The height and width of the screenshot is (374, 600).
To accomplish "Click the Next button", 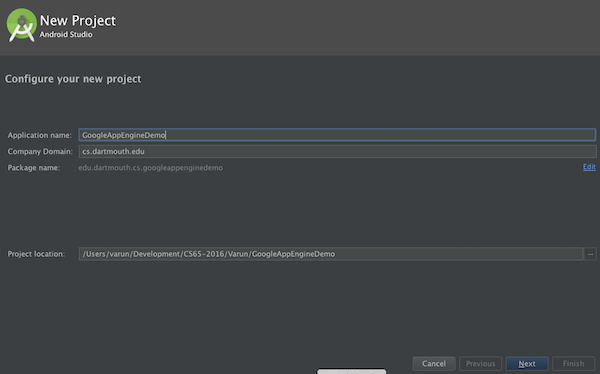I will click(527, 363).
